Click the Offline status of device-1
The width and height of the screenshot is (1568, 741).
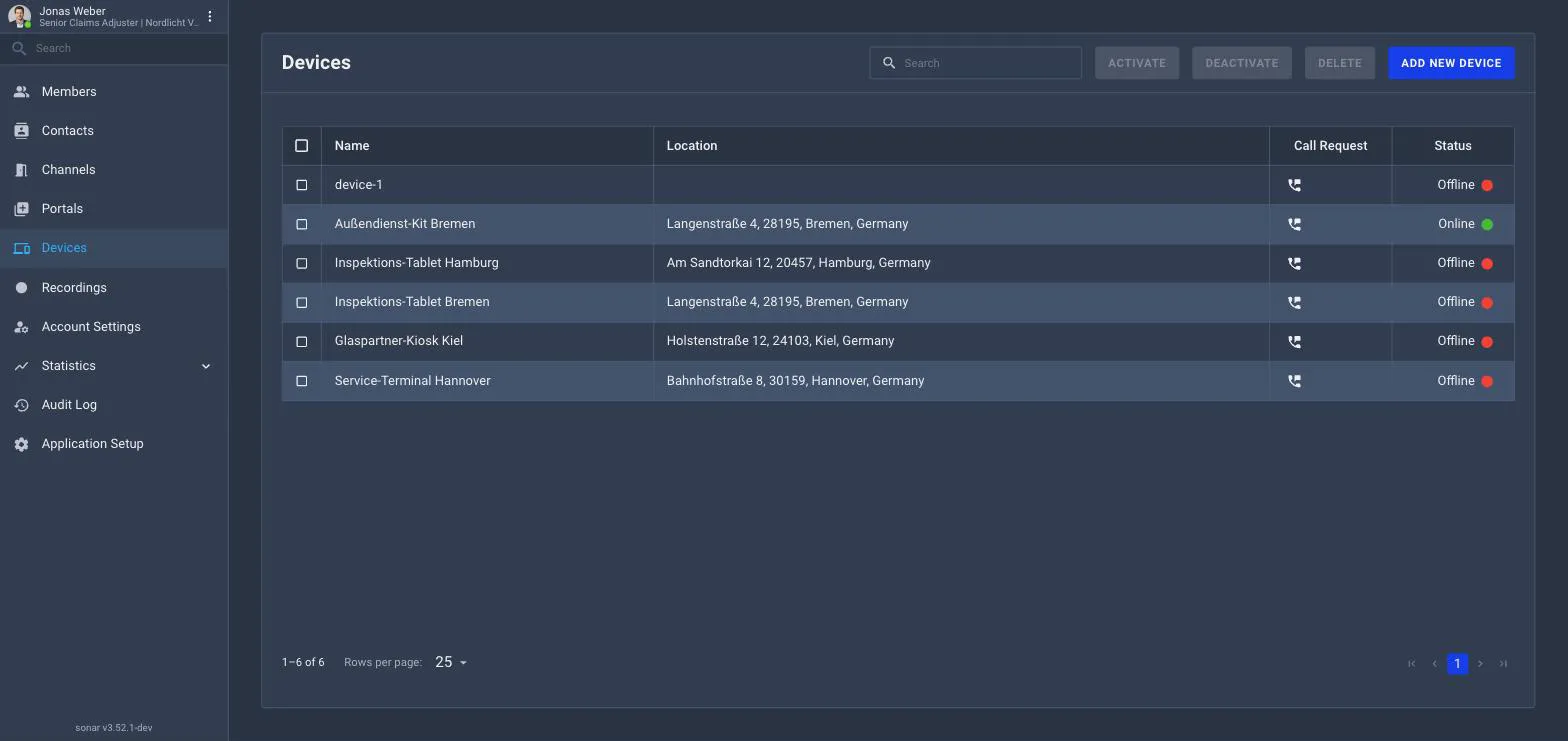[x=1465, y=185]
